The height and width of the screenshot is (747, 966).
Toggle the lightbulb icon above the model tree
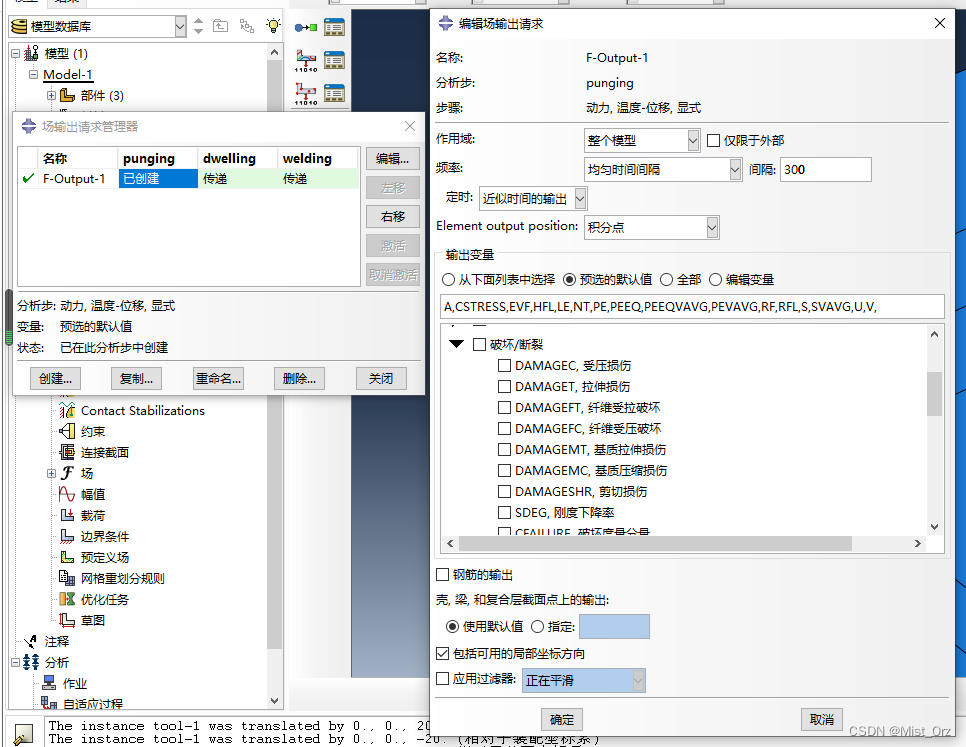[x=272, y=26]
